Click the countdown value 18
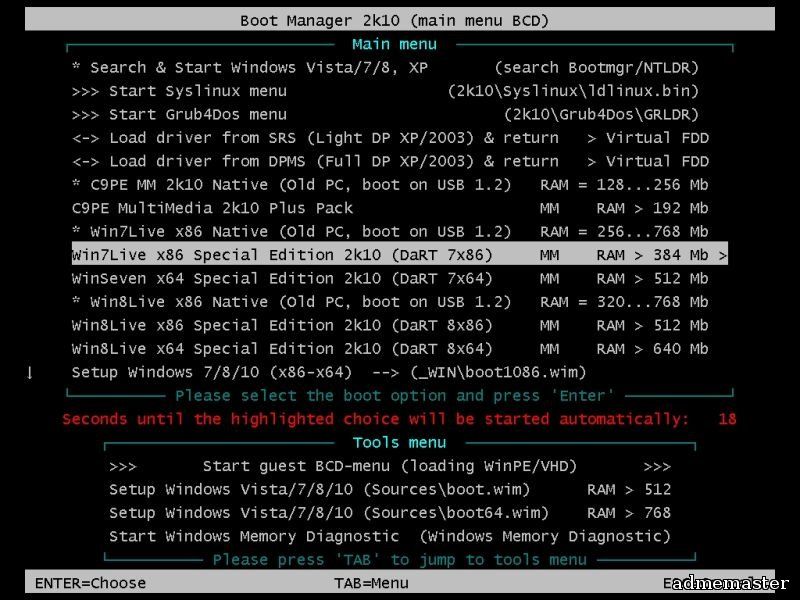The image size is (800, 600). tap(728, 419)
